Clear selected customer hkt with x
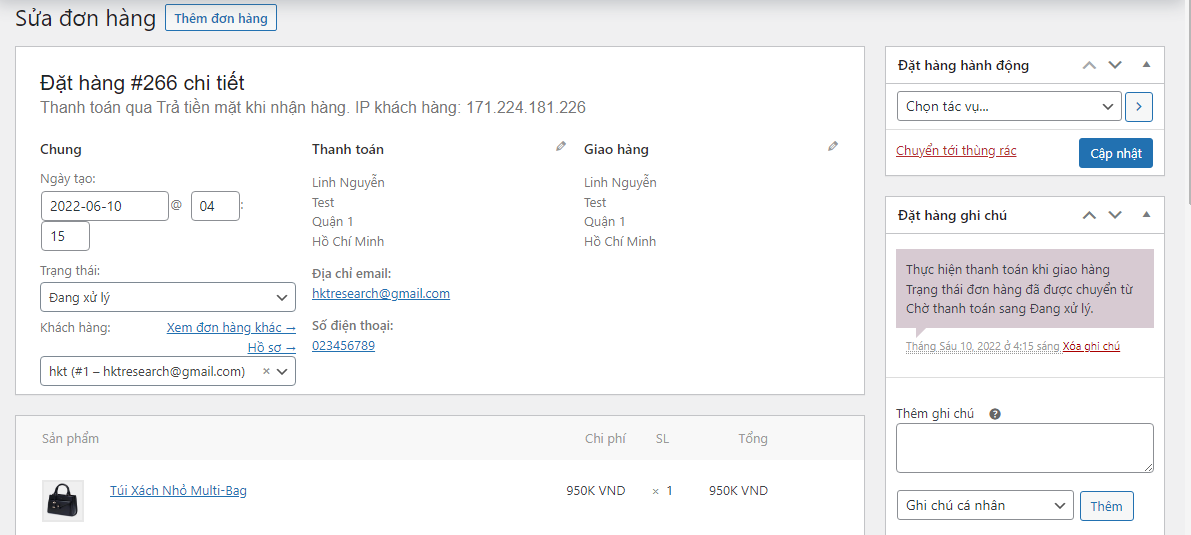This screenshot has width=1191, height=535. tap(266, 371)
